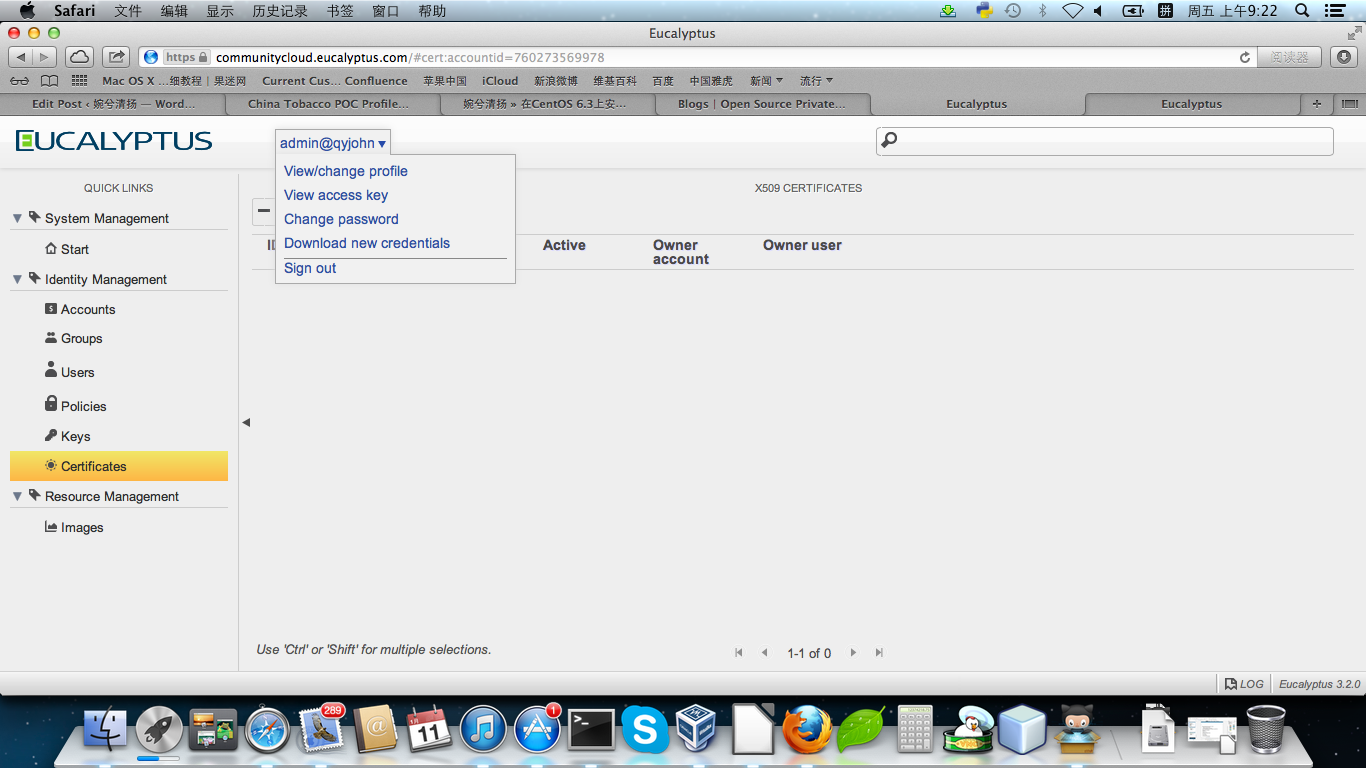Open the 历史记录 menu
1366x768 pixels.
[x=280, y=11]
